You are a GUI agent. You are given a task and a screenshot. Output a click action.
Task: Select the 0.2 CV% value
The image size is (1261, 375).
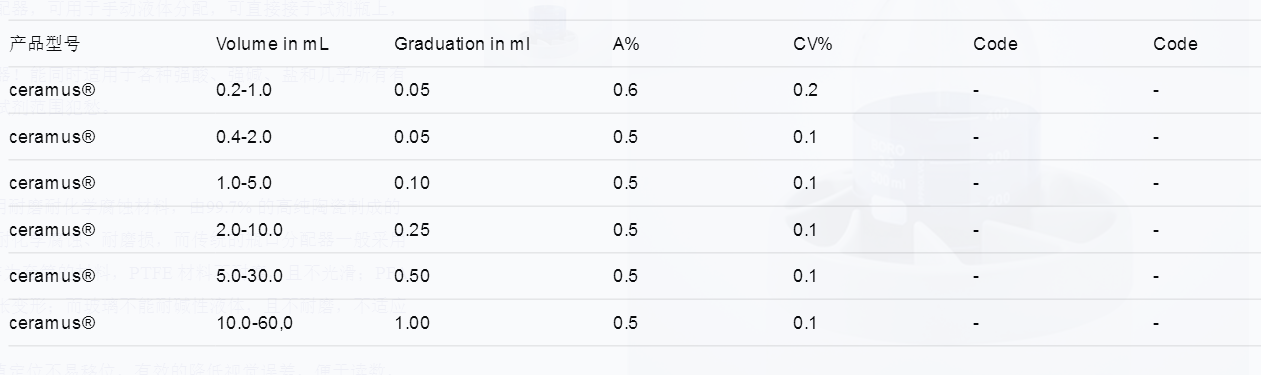point(805,90)
